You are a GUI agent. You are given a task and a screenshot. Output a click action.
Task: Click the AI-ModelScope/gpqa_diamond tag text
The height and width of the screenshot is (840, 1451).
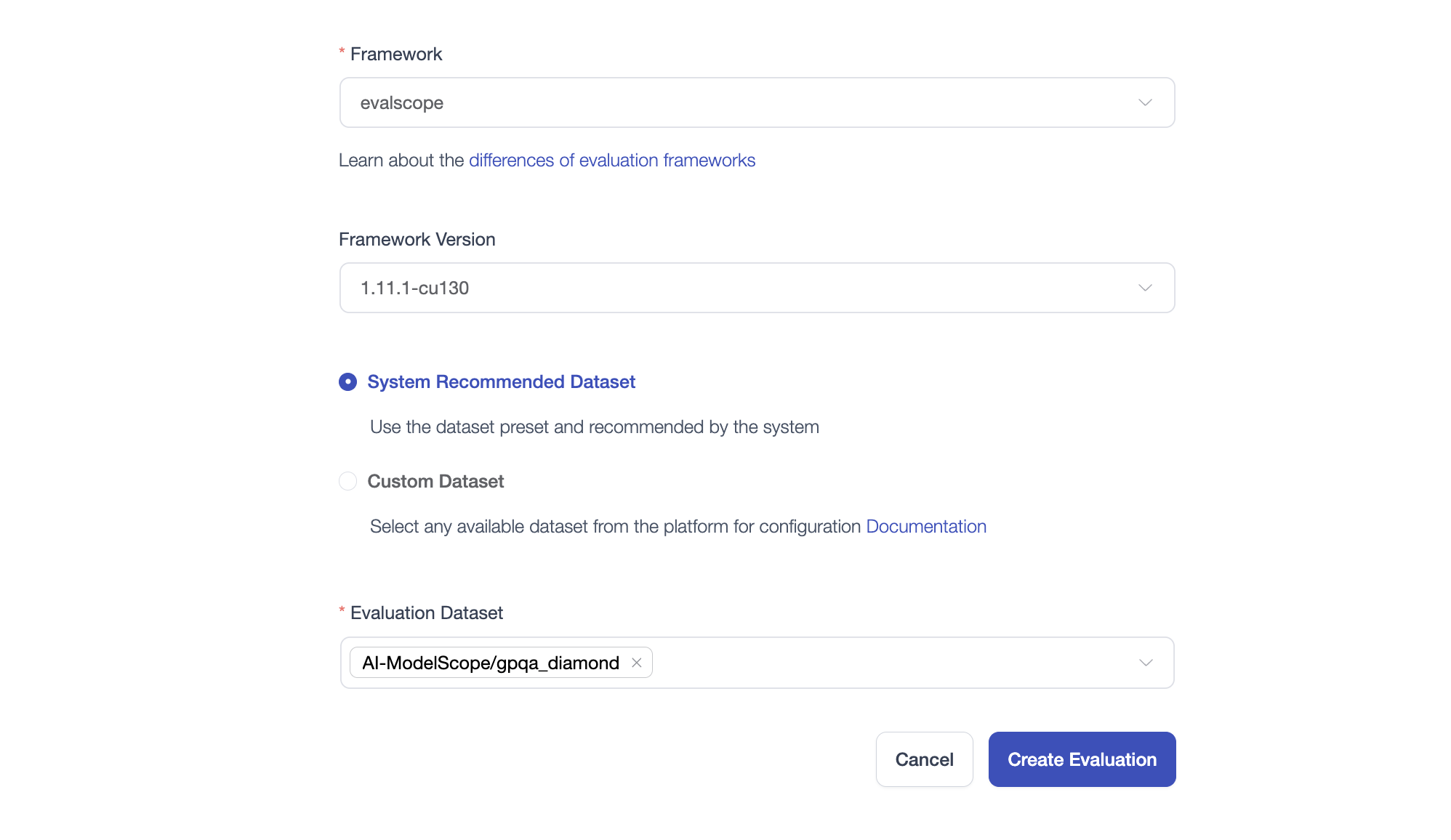click(x=491, y=663)
